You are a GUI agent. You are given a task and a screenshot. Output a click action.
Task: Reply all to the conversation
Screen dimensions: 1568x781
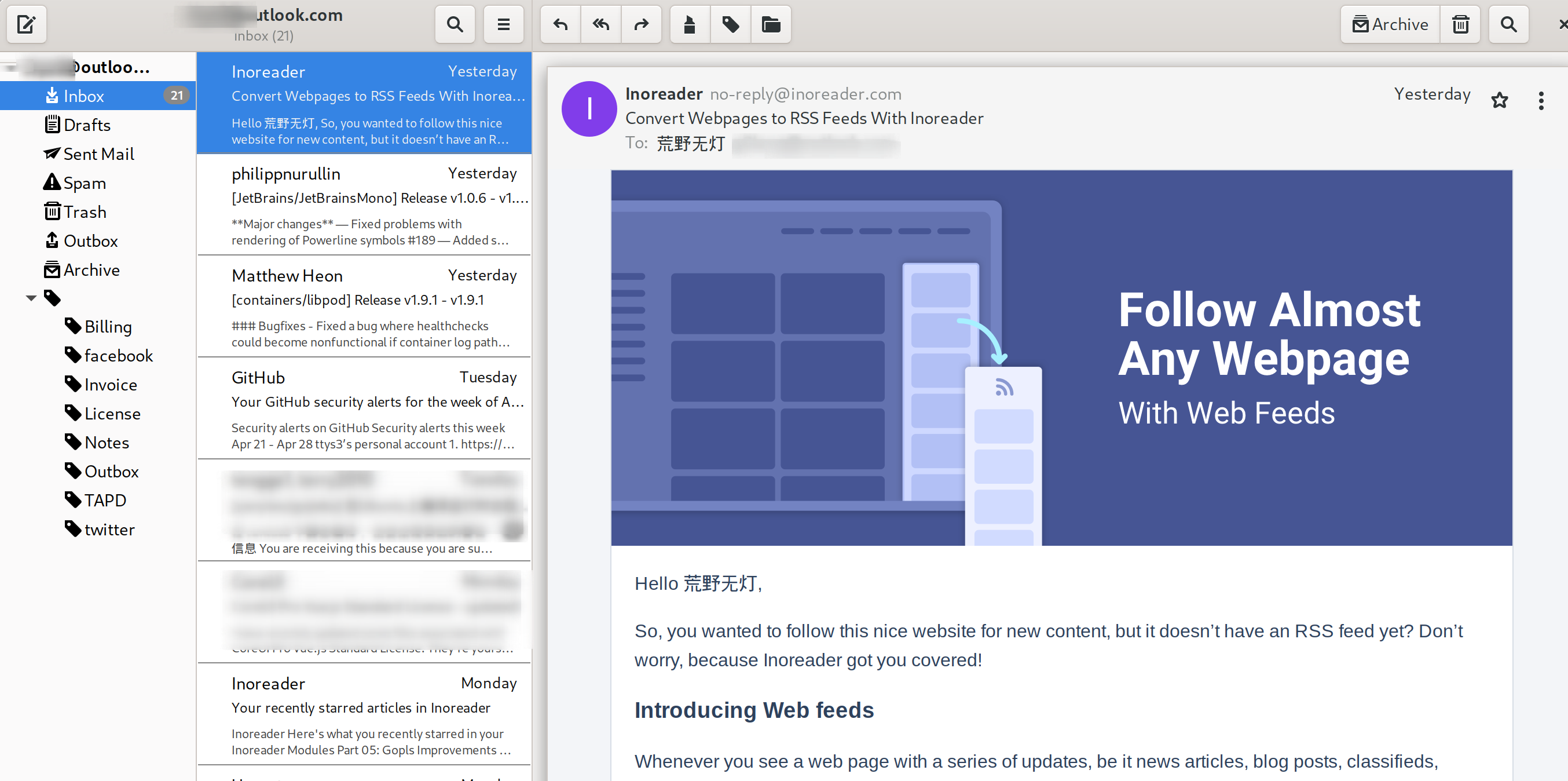(x=601, y=24)
